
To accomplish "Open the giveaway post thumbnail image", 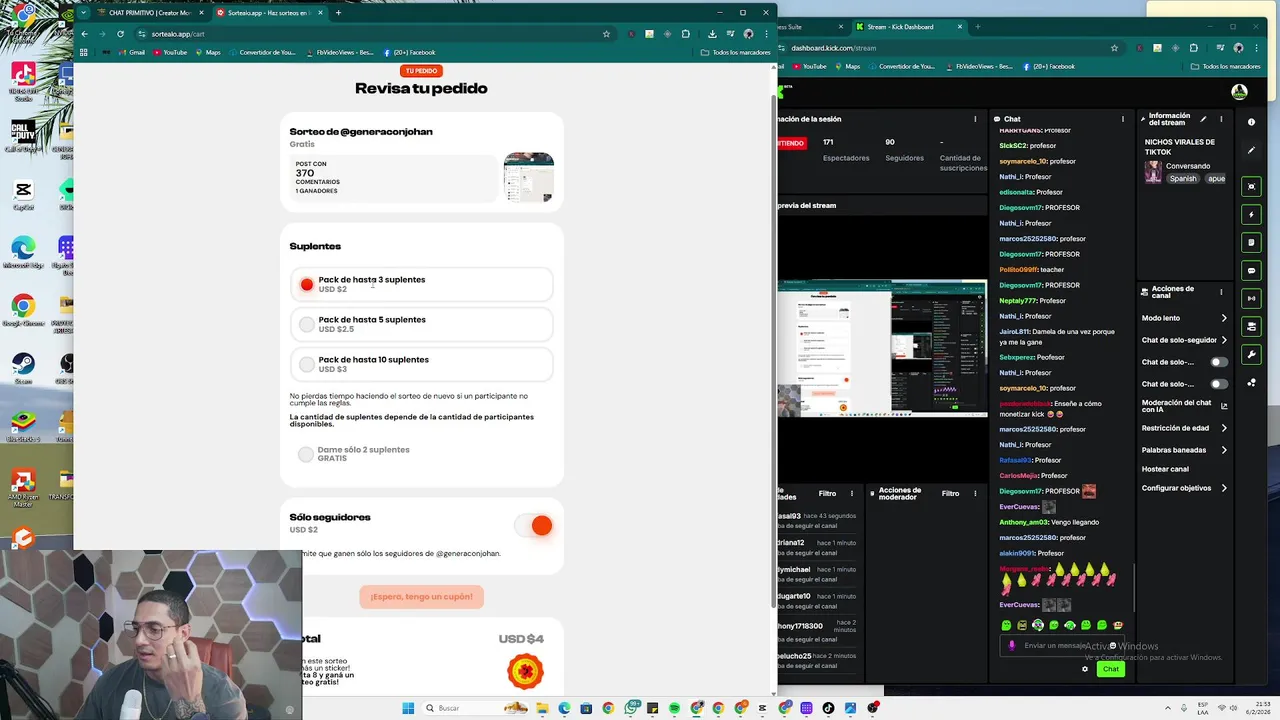I will click(528, 177).
